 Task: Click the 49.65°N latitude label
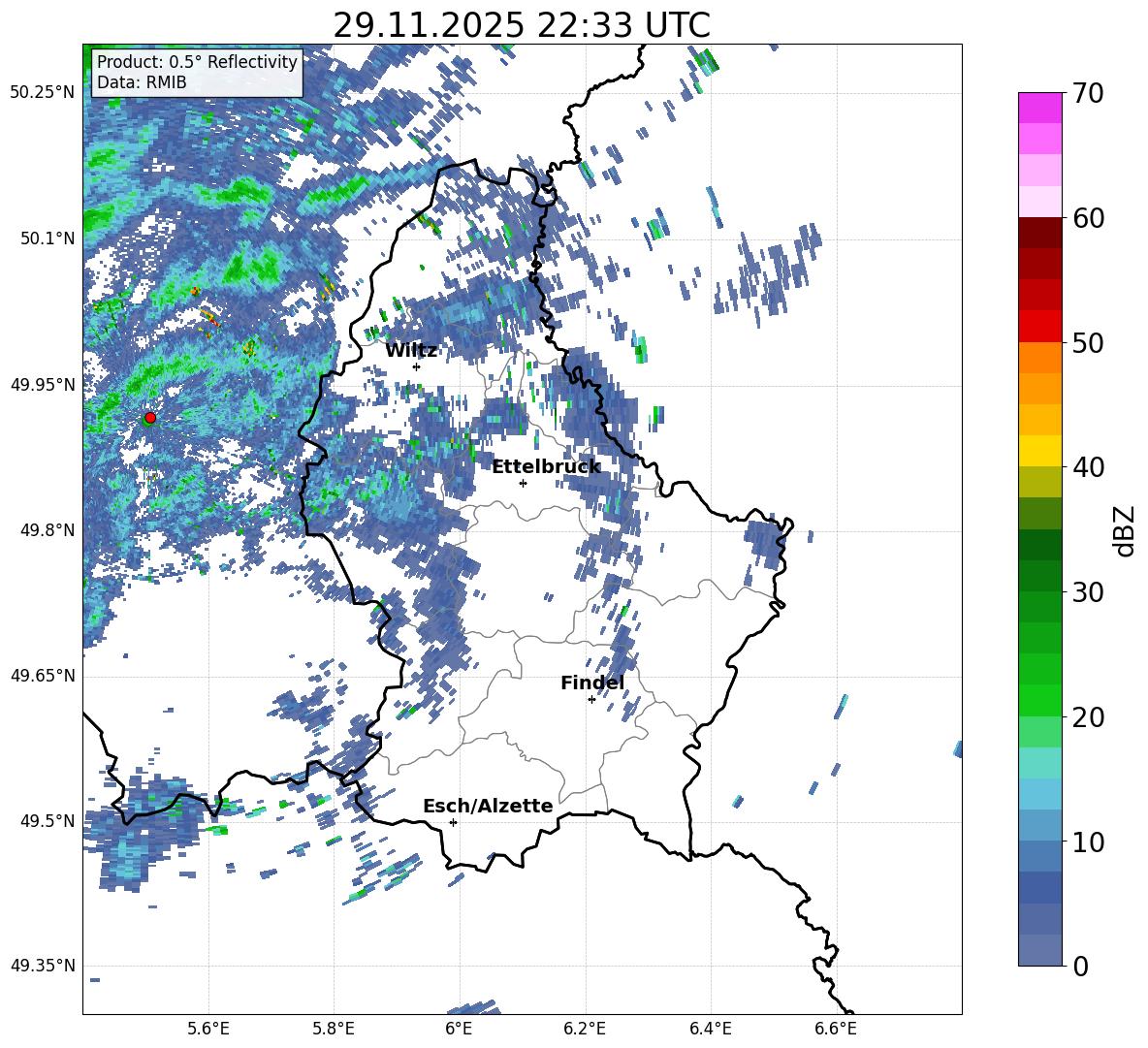tap(43, 676)
